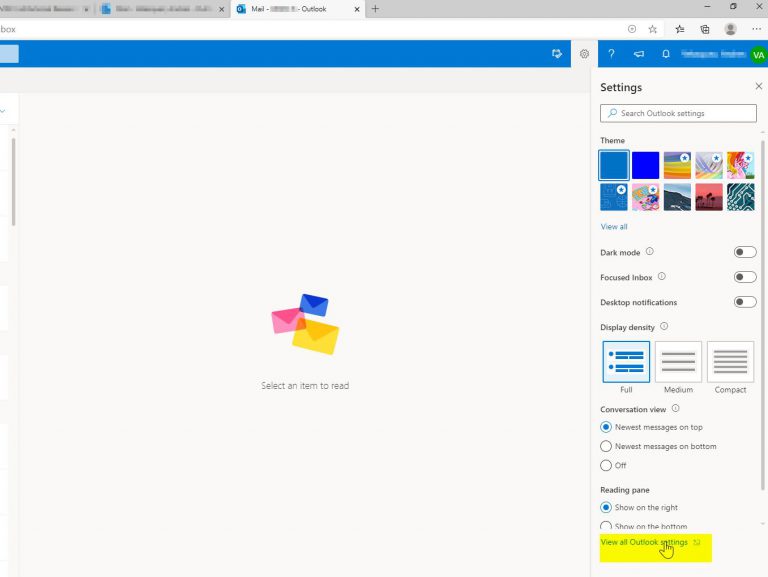Add this page to favorites star
The image size is (768, 577).
pyautogui.click(x=652, y=29)
